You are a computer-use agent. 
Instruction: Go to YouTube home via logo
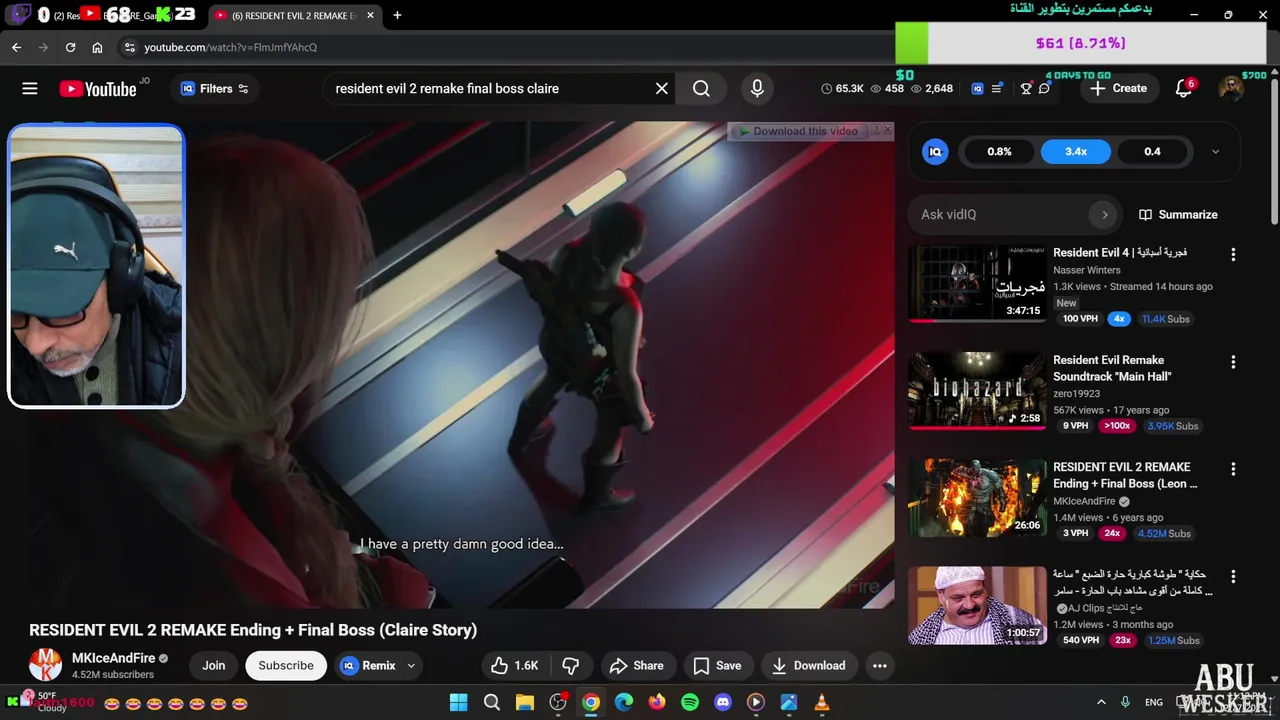(x=98, y=89)
